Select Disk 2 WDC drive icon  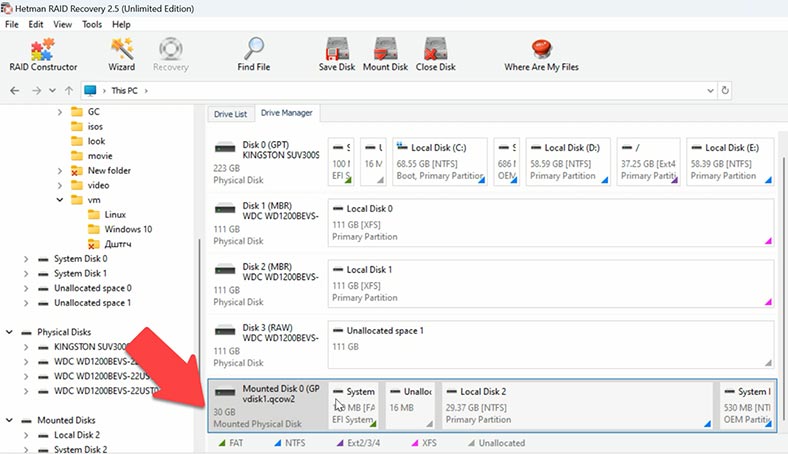[225, 270]
